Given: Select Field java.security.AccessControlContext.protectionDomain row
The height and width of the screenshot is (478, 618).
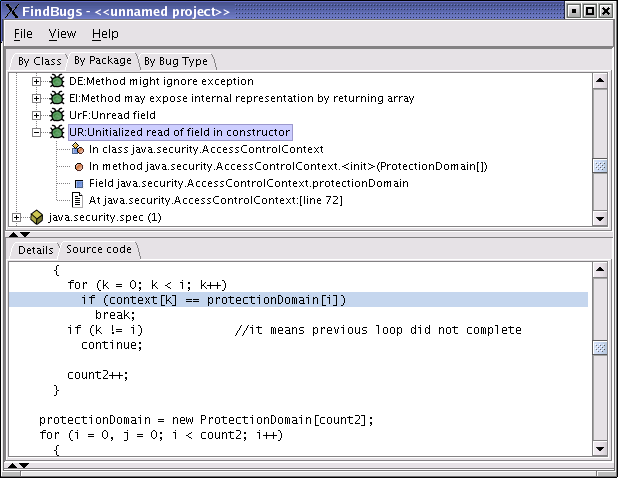Looking at the screenshot, I should coord(249,183).
